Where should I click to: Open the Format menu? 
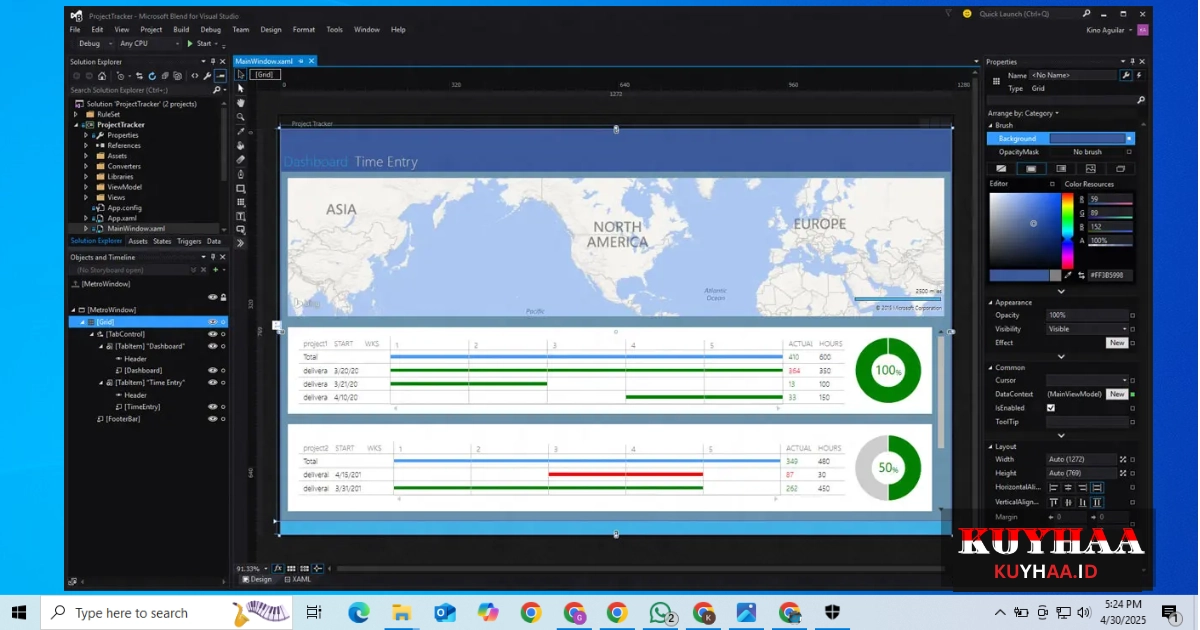pyautogui.click(x=303, y=30)
